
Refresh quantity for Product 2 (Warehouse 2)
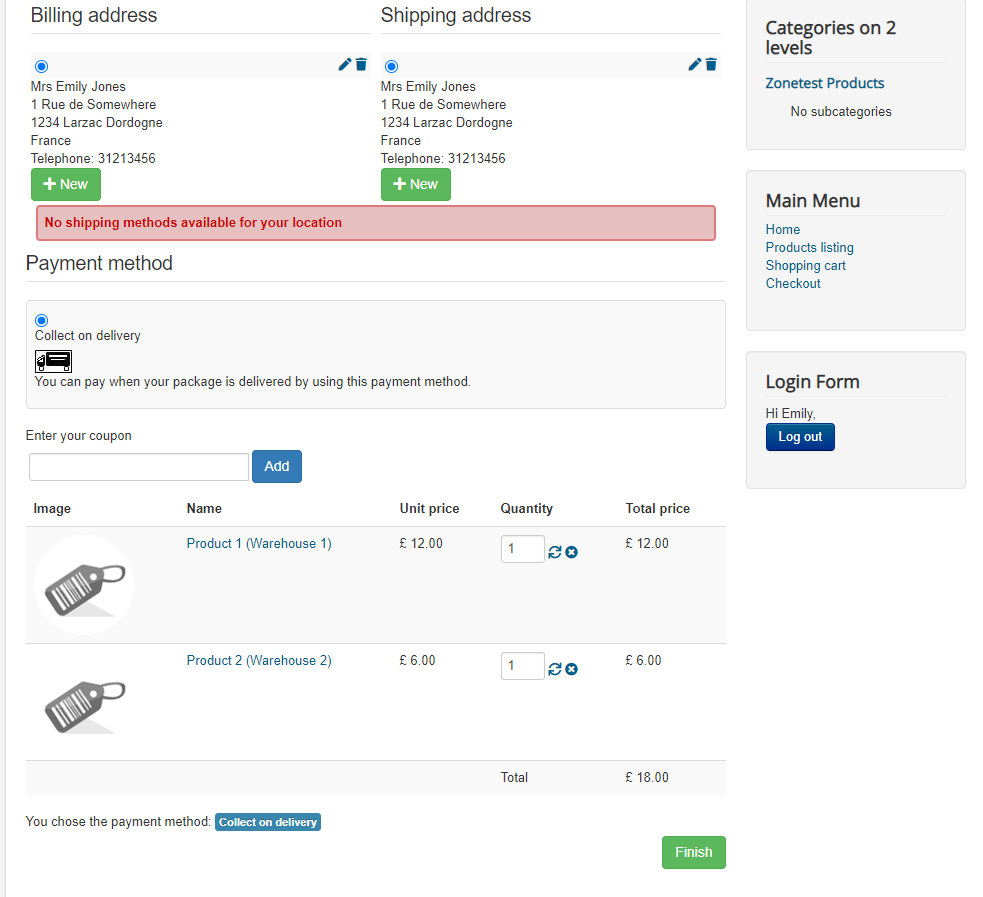555,669
